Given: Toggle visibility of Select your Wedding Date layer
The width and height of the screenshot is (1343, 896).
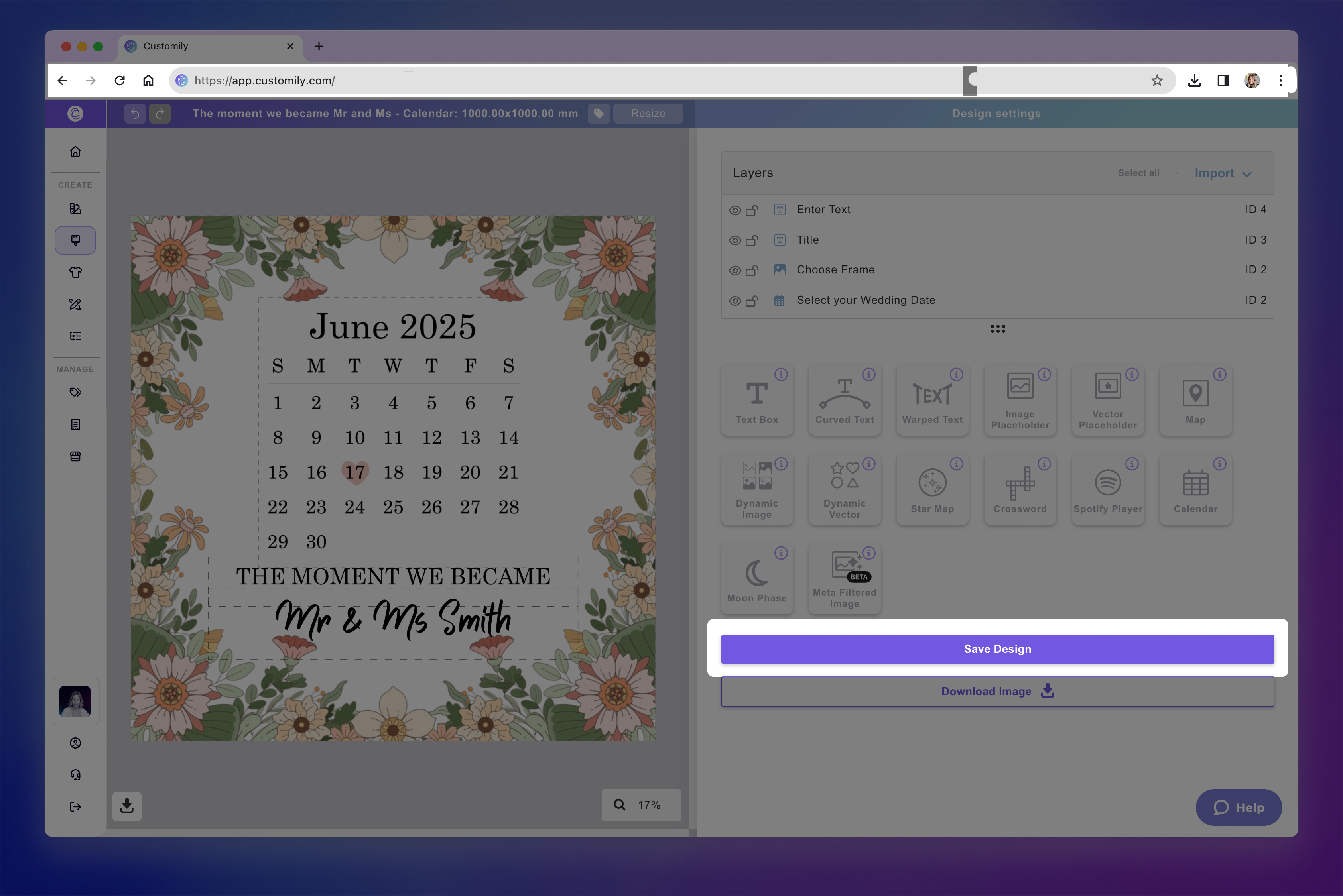Looking at the screenshot, I should pyautogui.click(x=735, y=301).
